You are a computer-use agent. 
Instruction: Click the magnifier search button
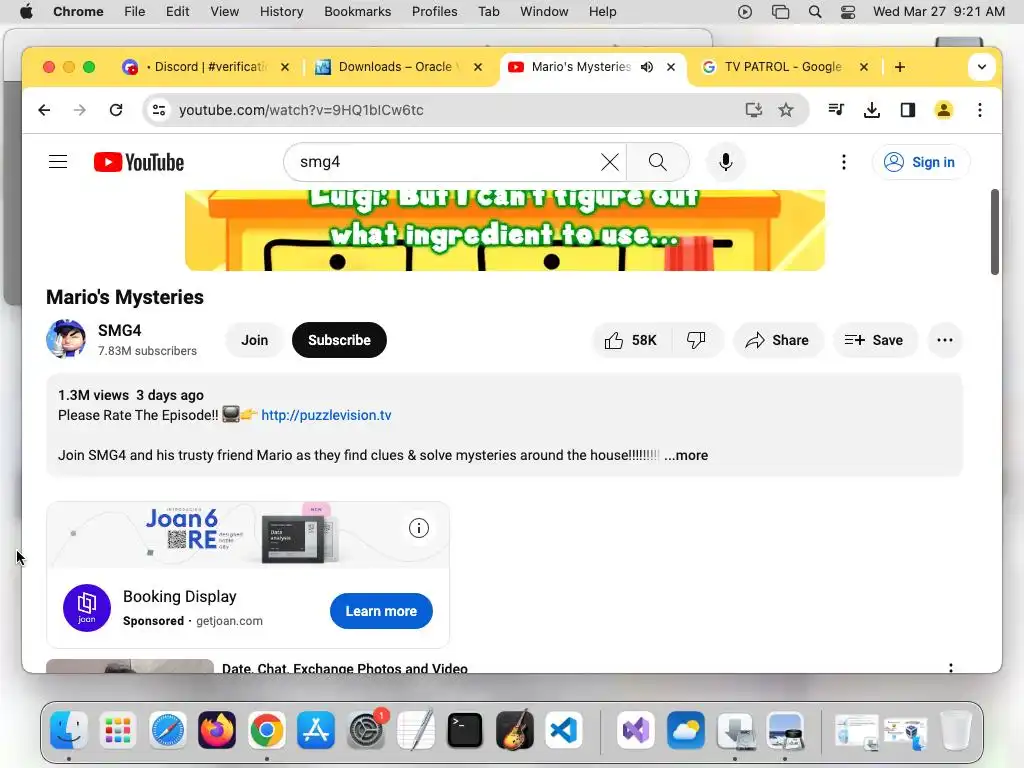pos(658,162)
